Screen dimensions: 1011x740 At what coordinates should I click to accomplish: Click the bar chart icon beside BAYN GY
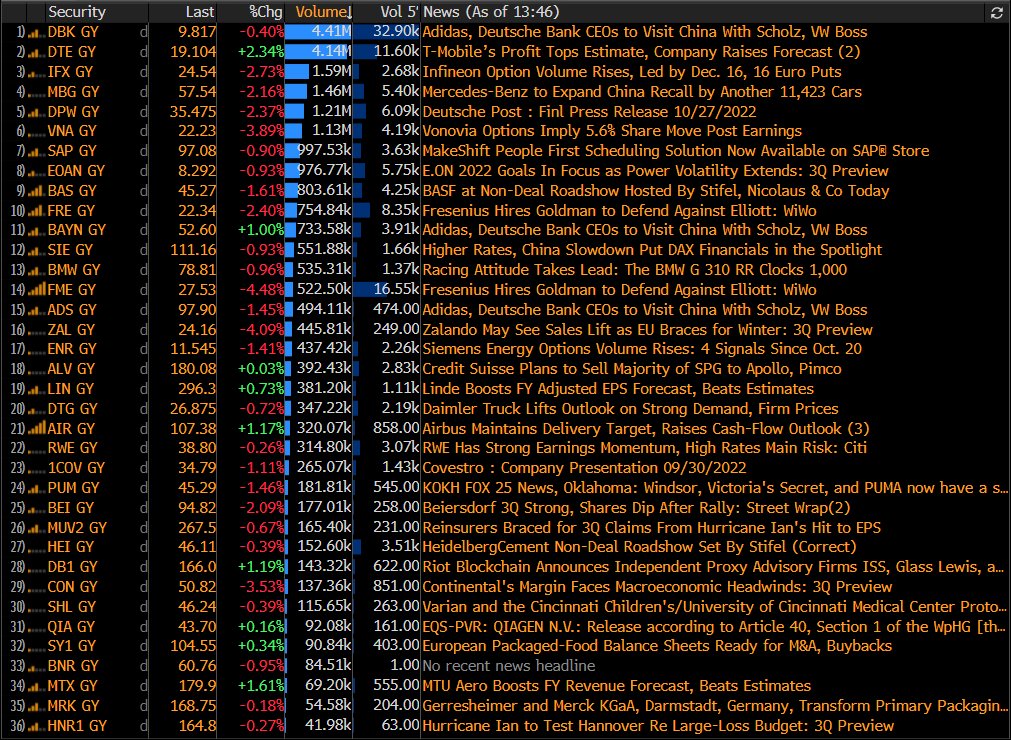(36, 230)
